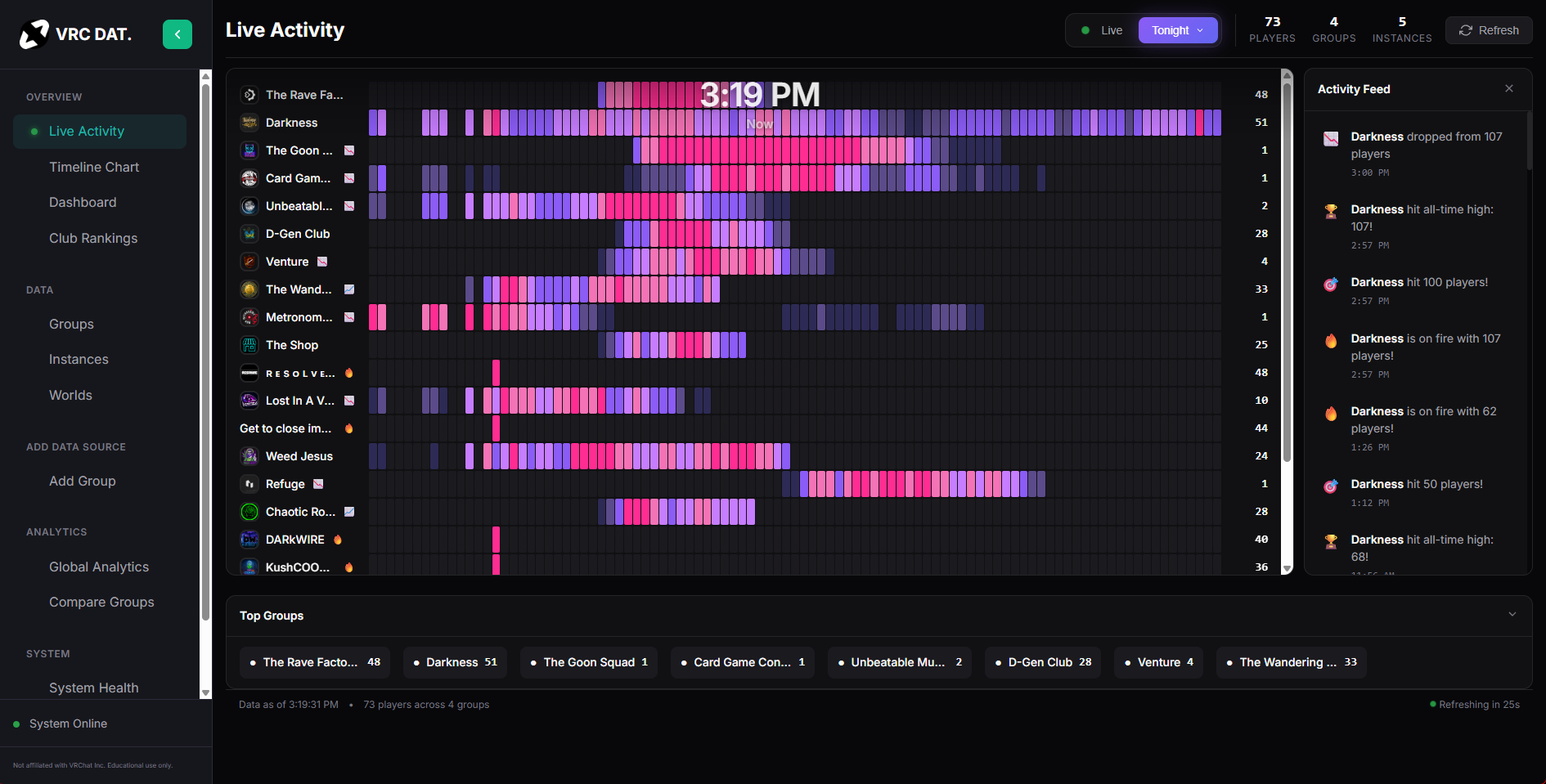
Task: Close the Activity Feed panel
Action: [1508, 88]
